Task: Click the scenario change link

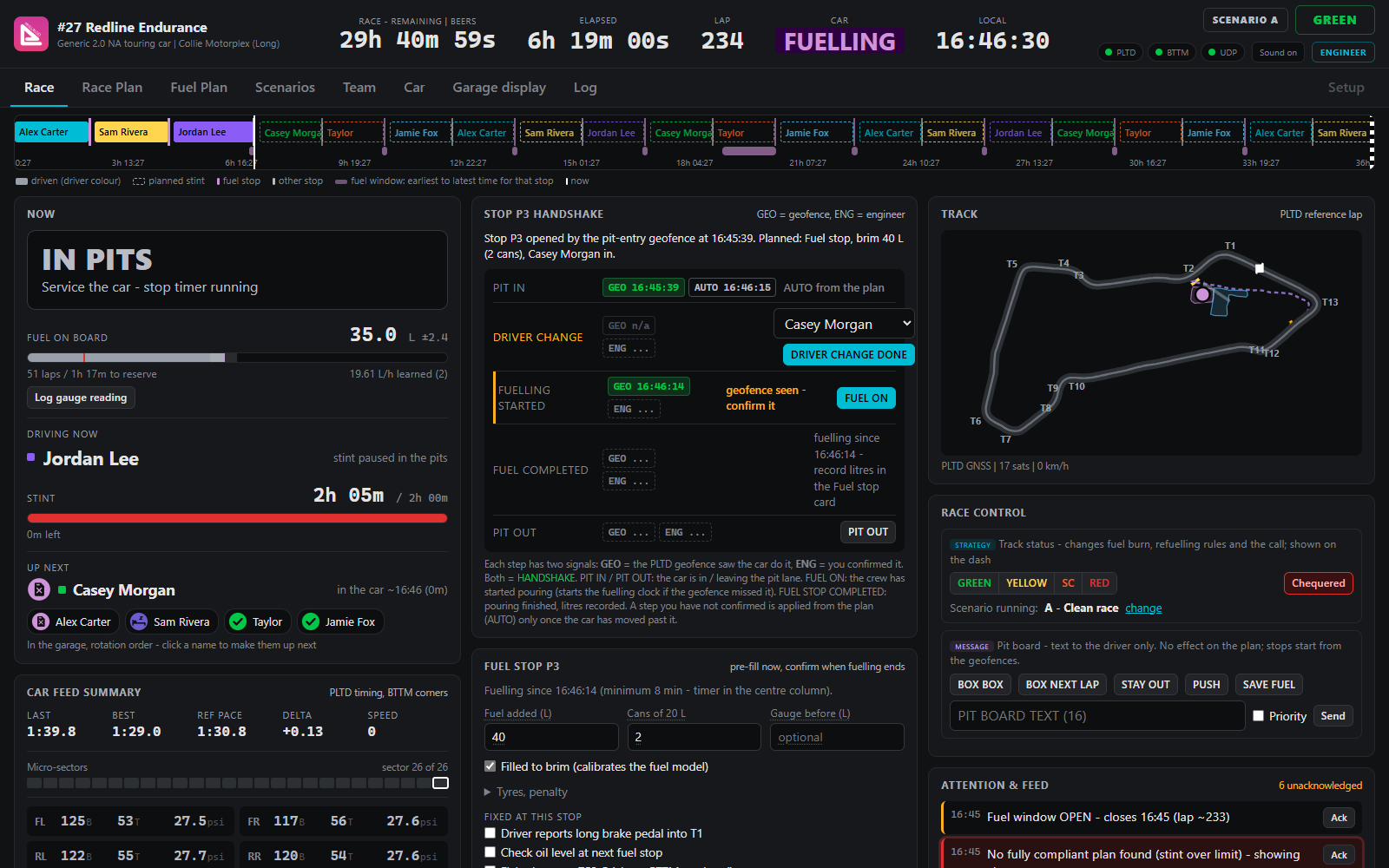Action: tap(1143, 608)
